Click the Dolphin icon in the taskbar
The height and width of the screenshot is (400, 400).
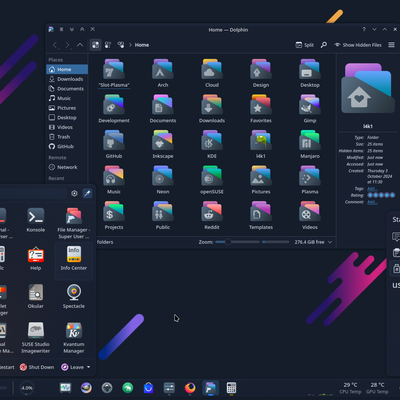point(211,388)
